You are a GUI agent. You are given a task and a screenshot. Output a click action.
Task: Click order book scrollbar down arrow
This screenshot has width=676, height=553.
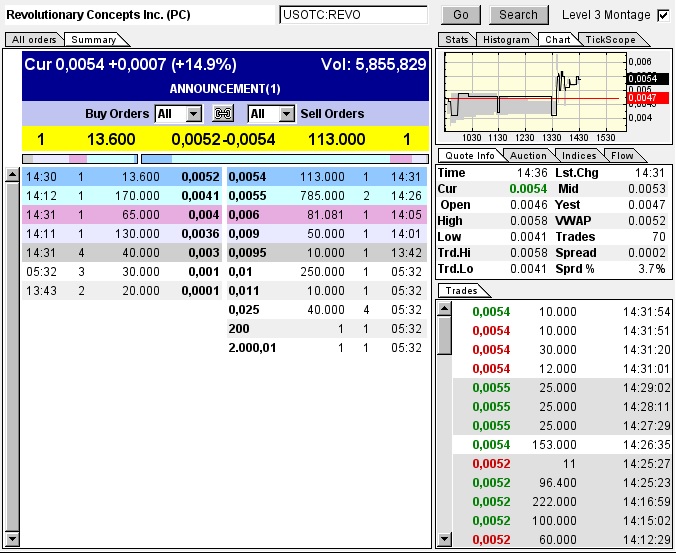(x=12, y=539)
